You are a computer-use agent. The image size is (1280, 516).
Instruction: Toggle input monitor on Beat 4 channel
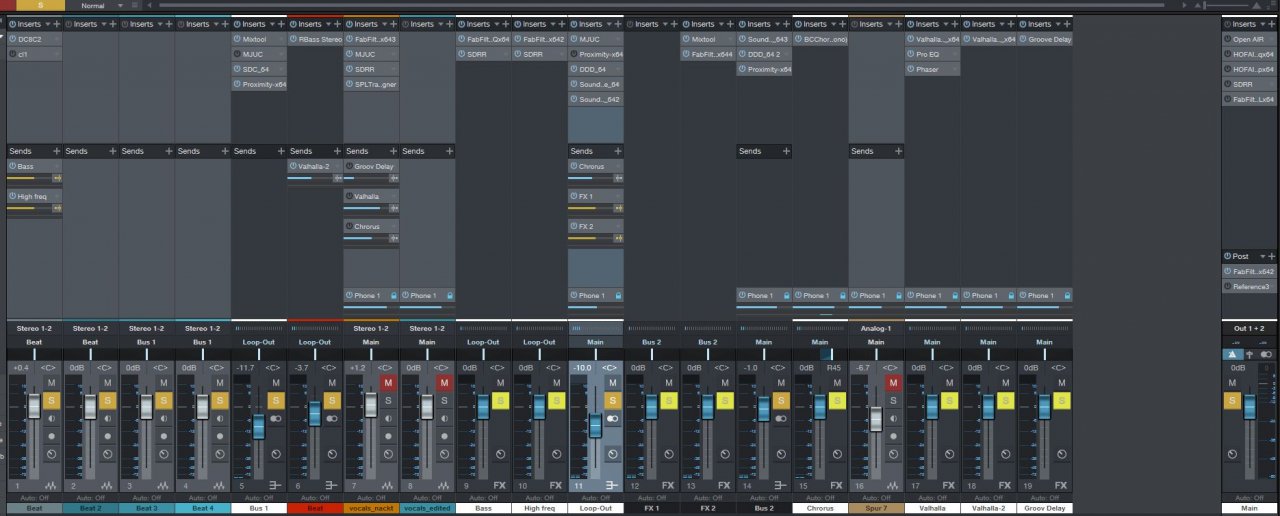click(220, 418)
